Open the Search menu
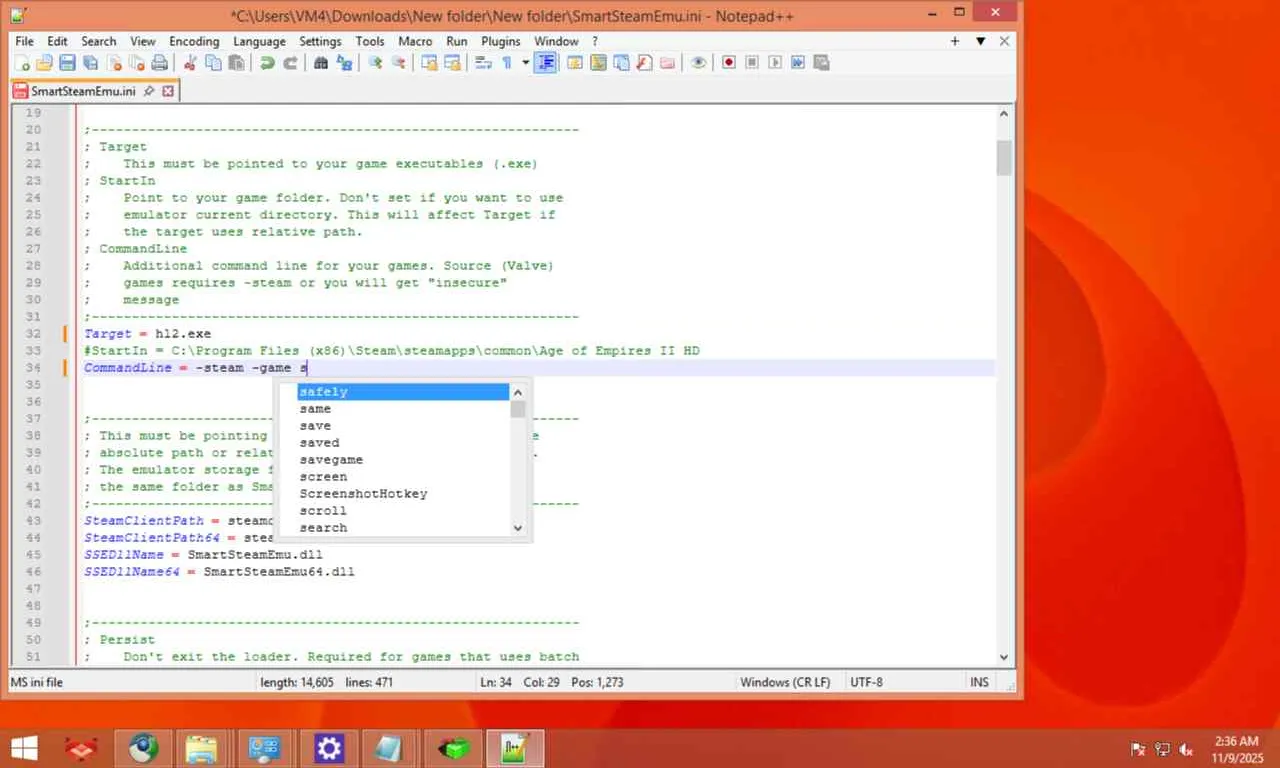 tap(99, 41)
